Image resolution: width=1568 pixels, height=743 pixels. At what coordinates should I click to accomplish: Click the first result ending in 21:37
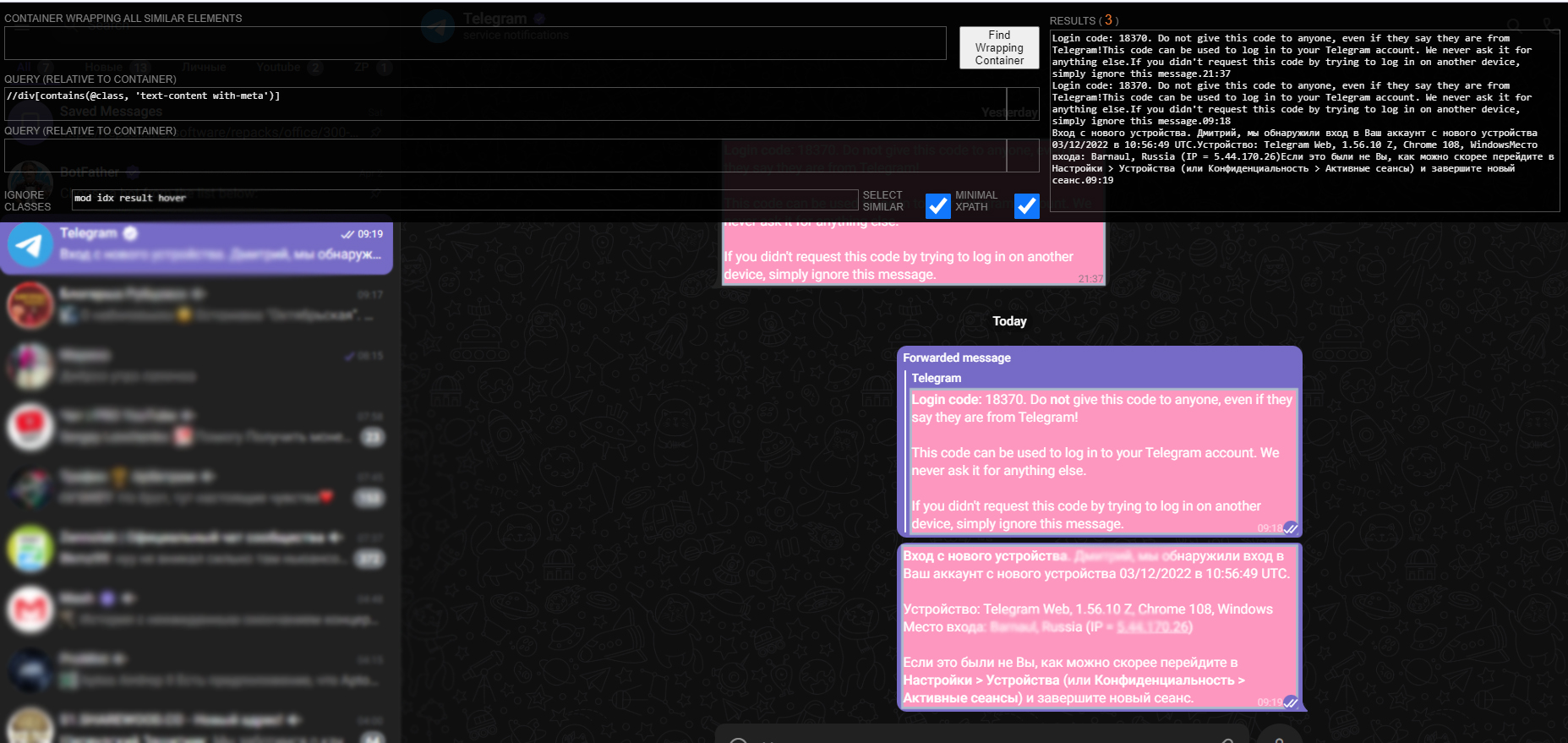1292,56
